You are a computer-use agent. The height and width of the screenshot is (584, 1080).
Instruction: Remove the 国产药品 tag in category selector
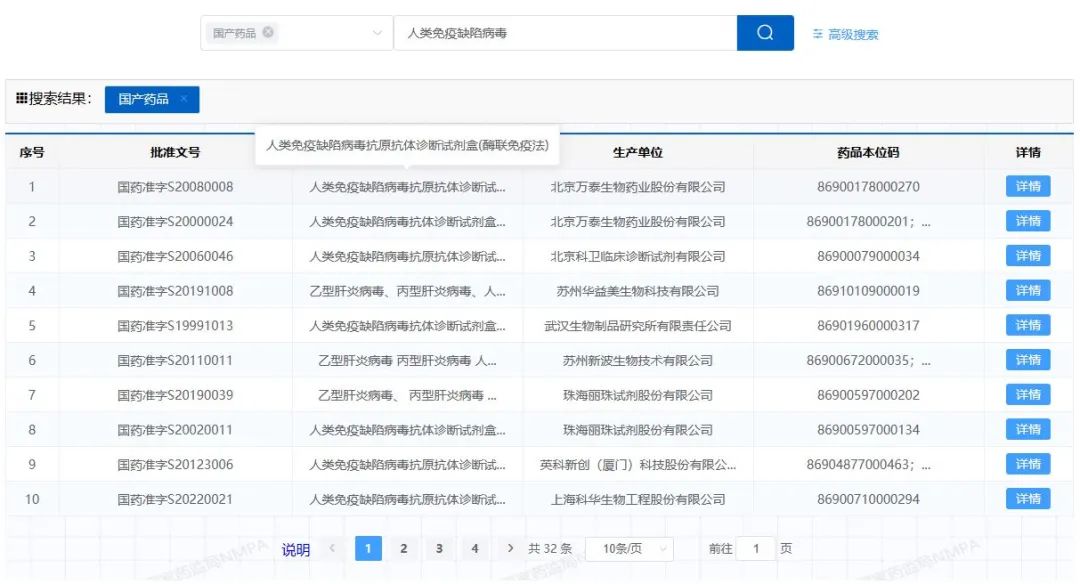pyautogui.click(x=268, y=33)
